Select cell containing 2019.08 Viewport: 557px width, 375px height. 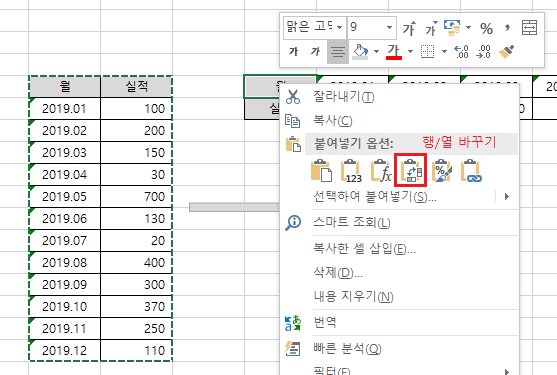tap(65, 262)
